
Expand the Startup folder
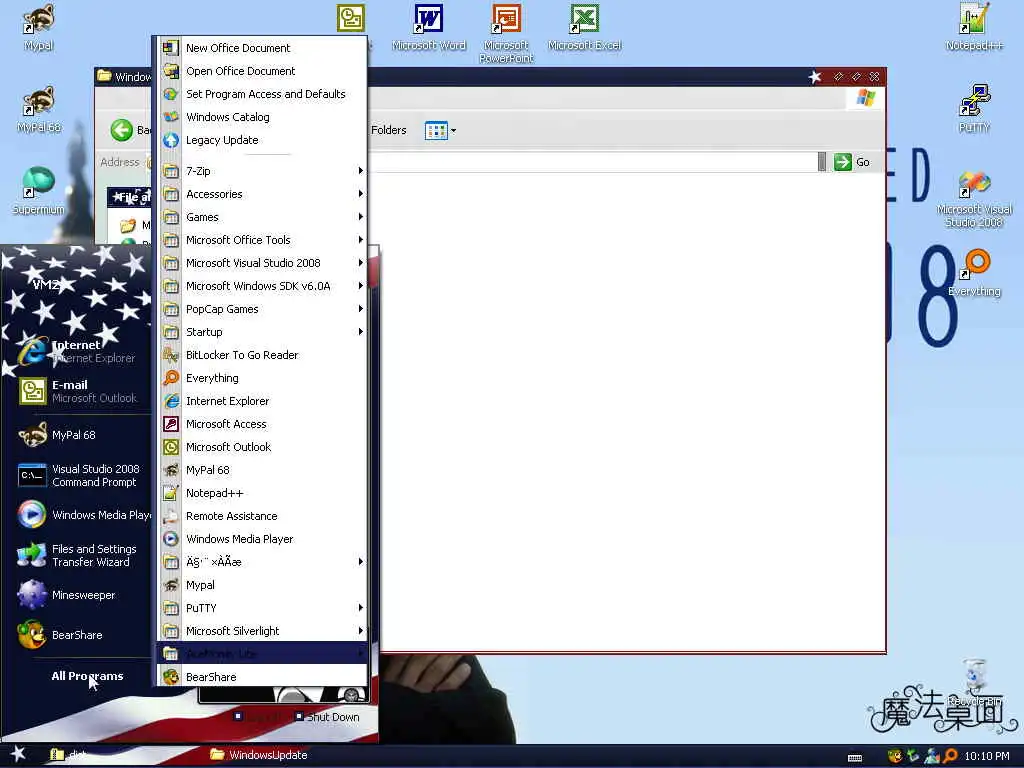click(262, 332)
